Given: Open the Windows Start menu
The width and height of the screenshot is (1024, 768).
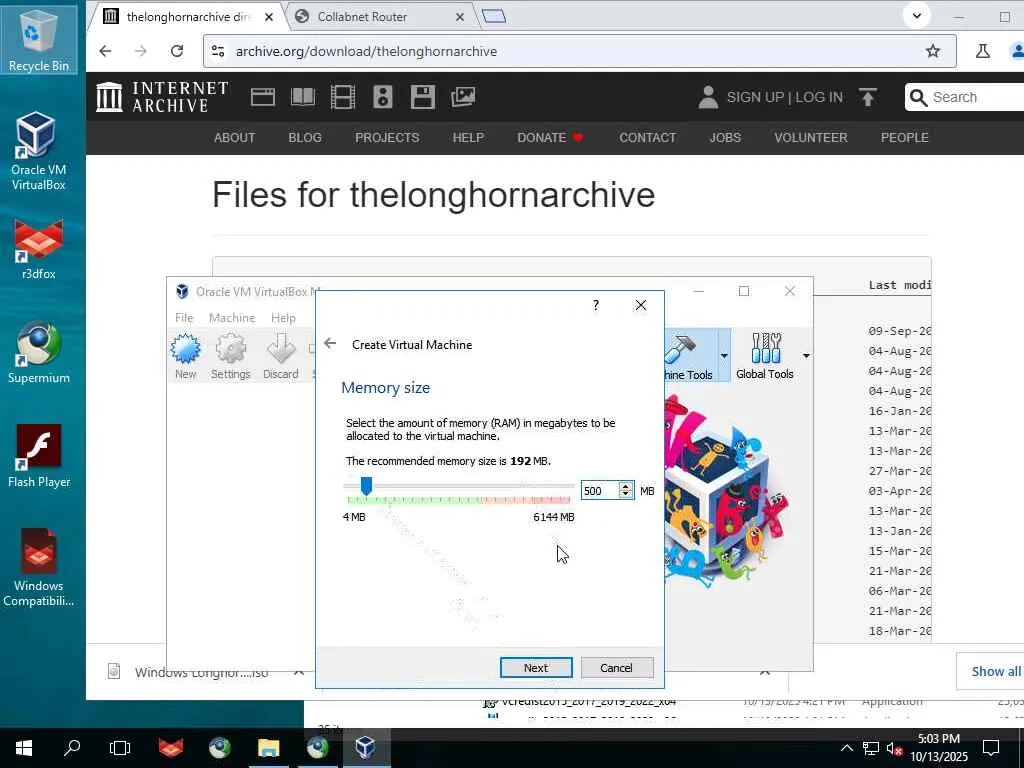Looking at the screenshot, I should click(x=24, y=748).
